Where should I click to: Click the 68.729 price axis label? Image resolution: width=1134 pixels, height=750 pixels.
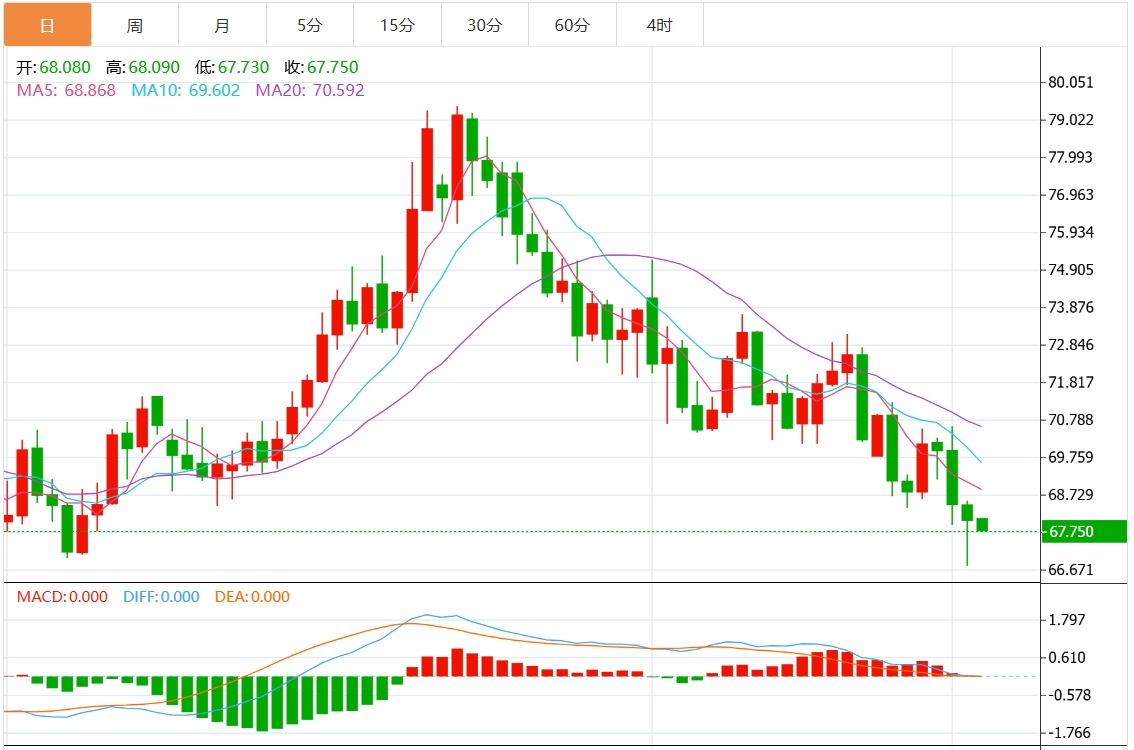click(1071, 495)
